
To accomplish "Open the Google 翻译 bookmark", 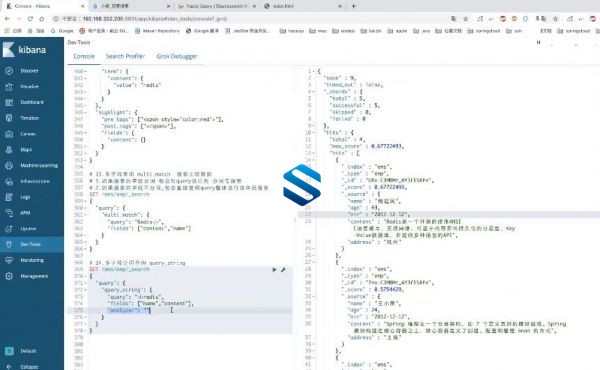I will click(202, 31).
